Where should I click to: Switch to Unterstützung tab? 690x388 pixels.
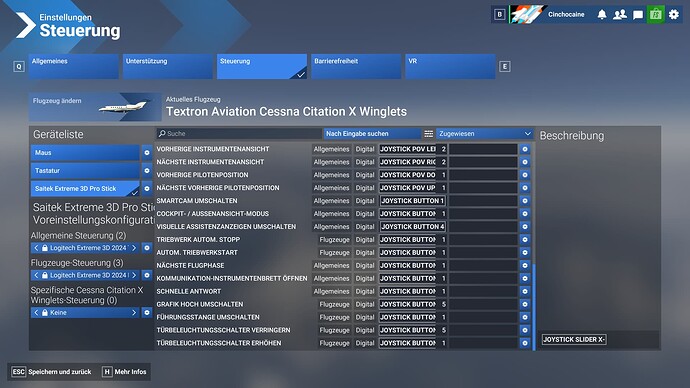(x=168, y=66)
